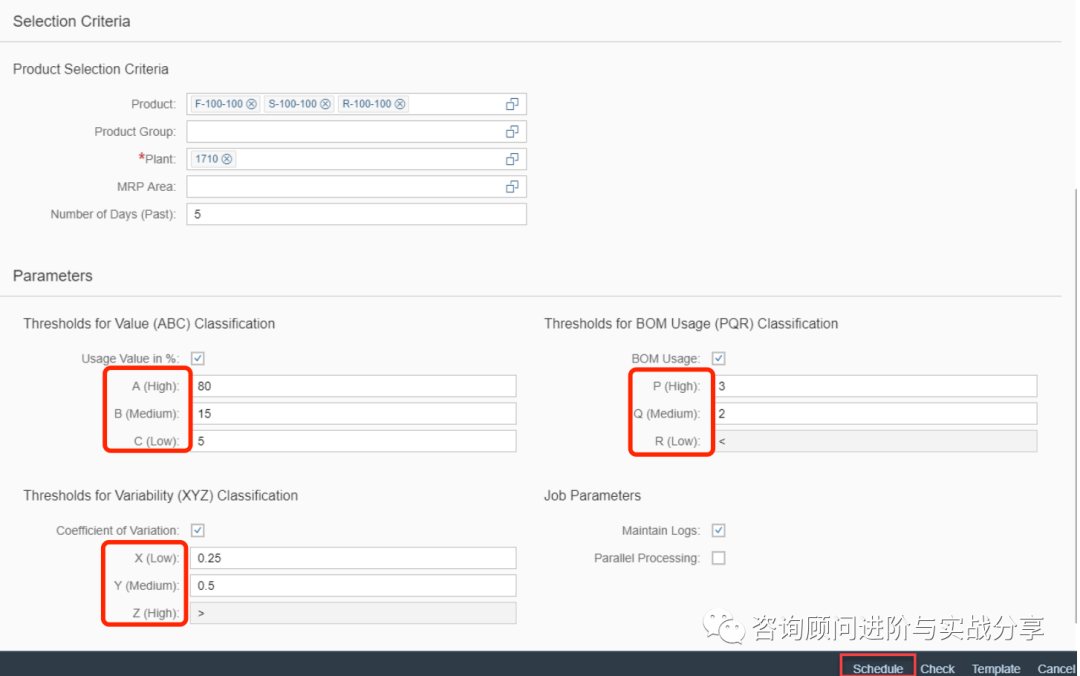Open the value help for Product
This screenshot has width=1080, height=676.
click(512, 103)
